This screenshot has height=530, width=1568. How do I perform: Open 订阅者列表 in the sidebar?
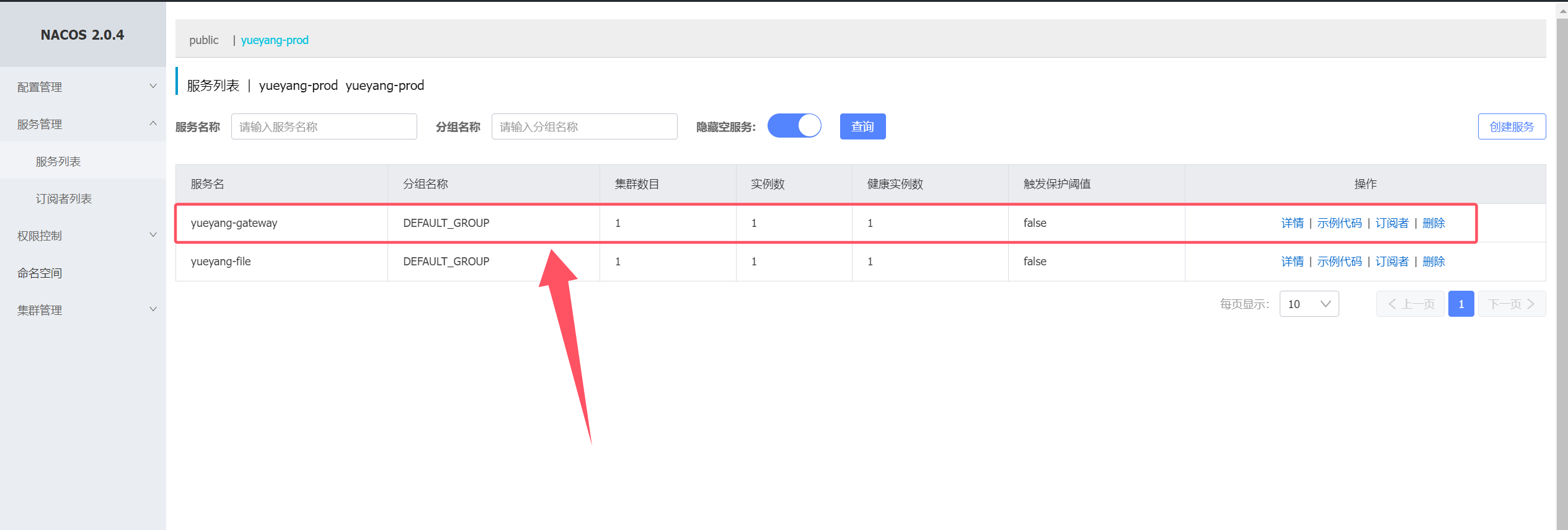click(64, 198)
